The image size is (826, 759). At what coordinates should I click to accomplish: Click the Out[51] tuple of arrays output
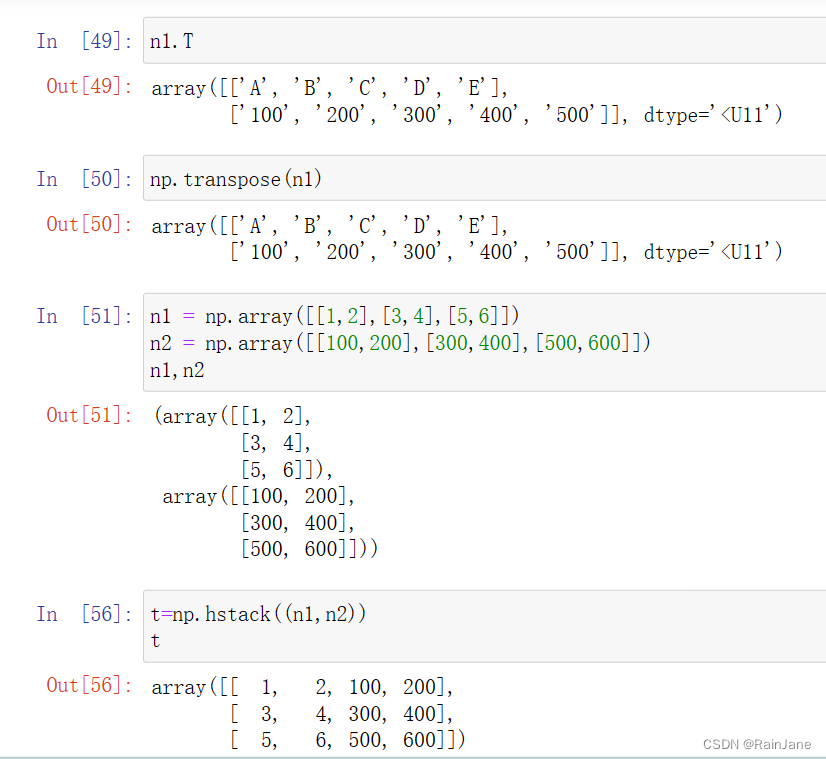coord(266,482)
